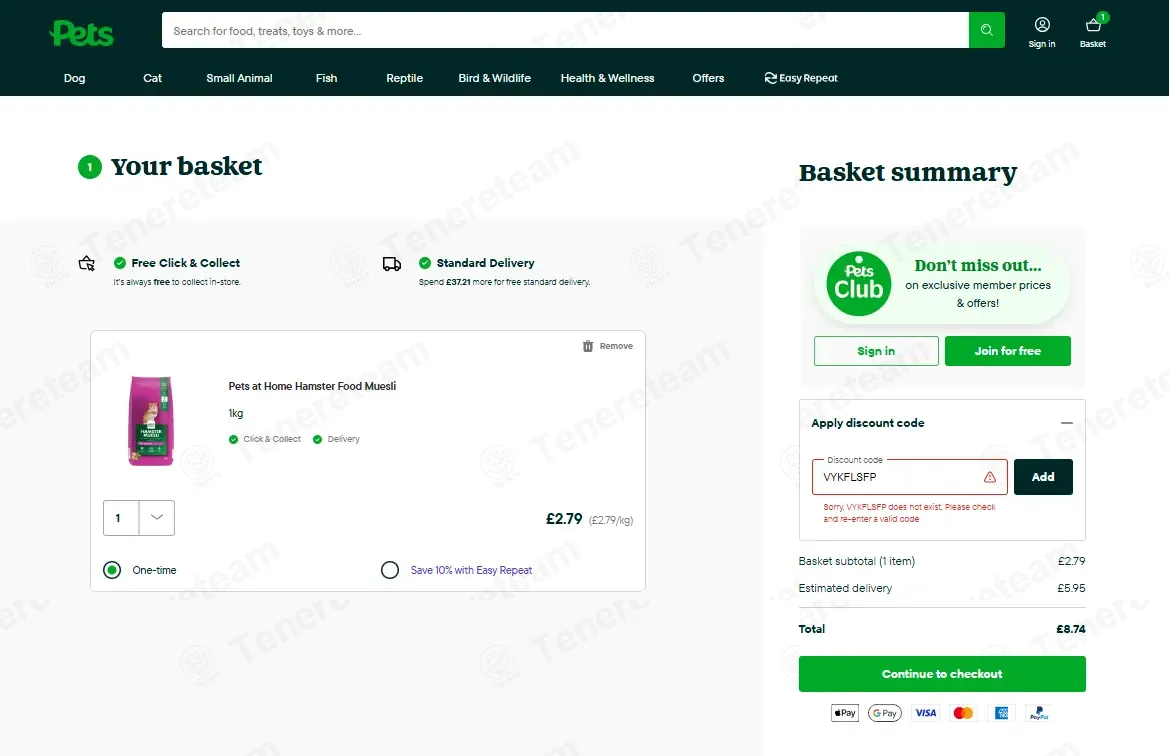Click the Google Pay payment icon
Image resolution: width=1169 pixels, height=756 pixels.
(885, 713)
